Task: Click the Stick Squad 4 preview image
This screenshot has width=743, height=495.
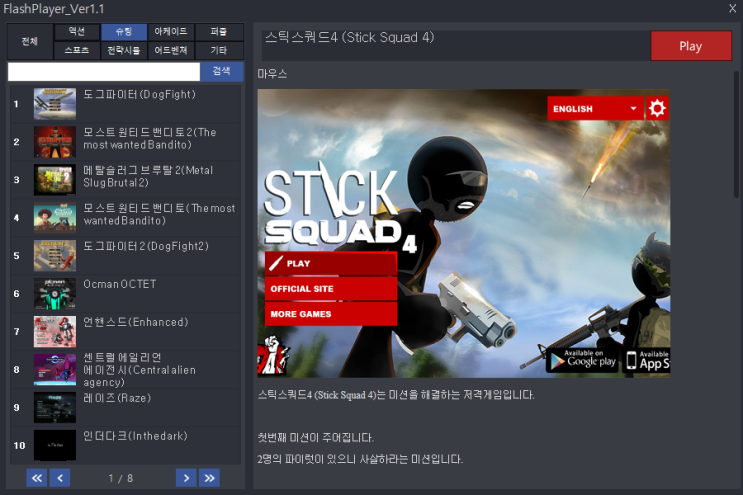Action: point(464,233)
